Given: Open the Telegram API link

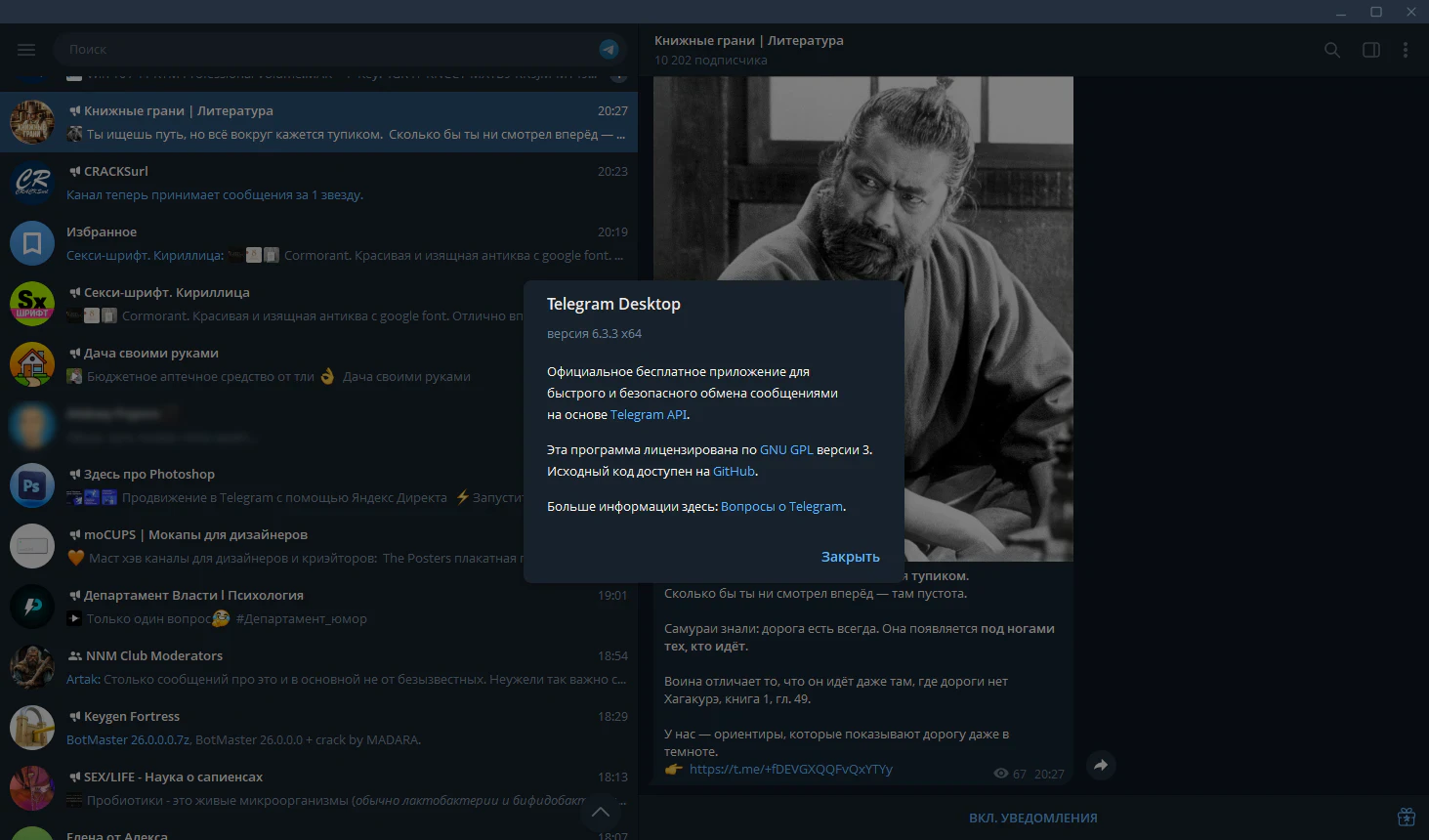Looking at the screenshot, I should point(649,415).
